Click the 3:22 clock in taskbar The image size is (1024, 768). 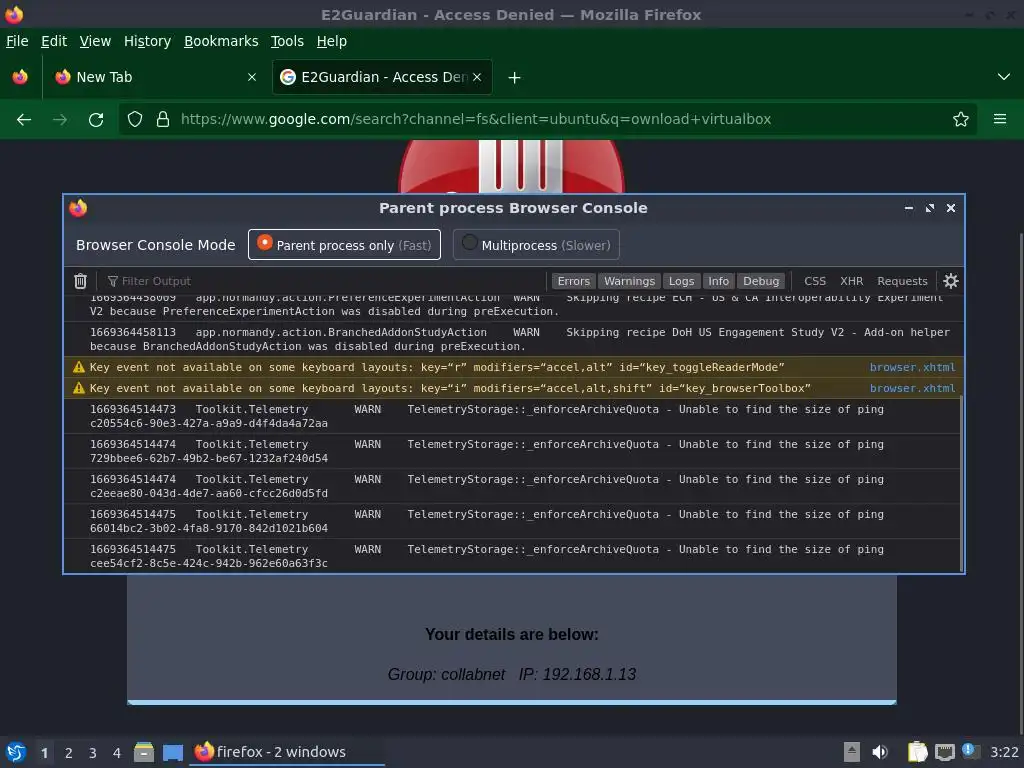pyautogui.click(x=1004, y=752)
